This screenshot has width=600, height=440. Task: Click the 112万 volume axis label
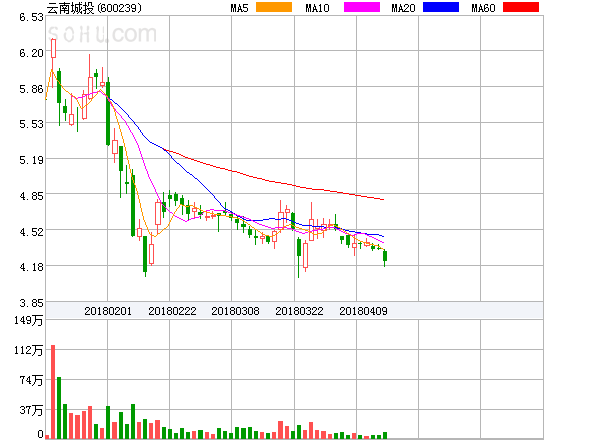pyautogui.click(x=29, y=350)
